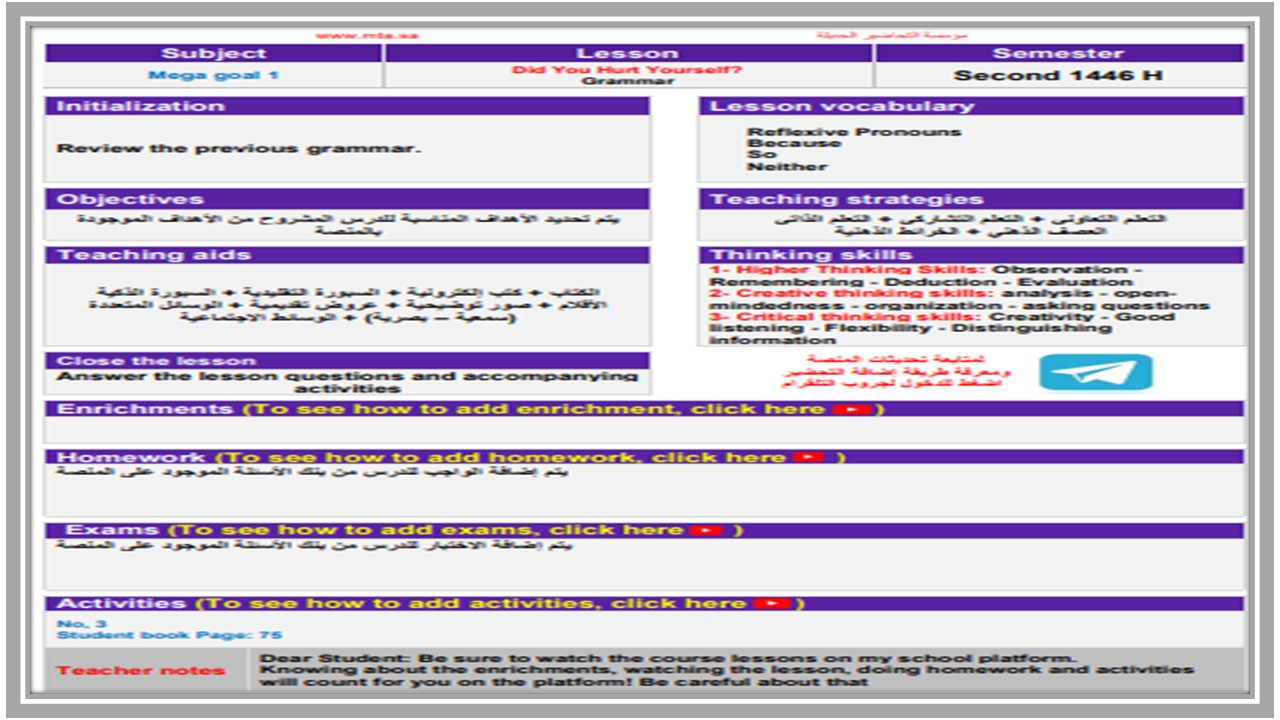
Task: Click the 'Lesson' column header
Action: [628, 53]
